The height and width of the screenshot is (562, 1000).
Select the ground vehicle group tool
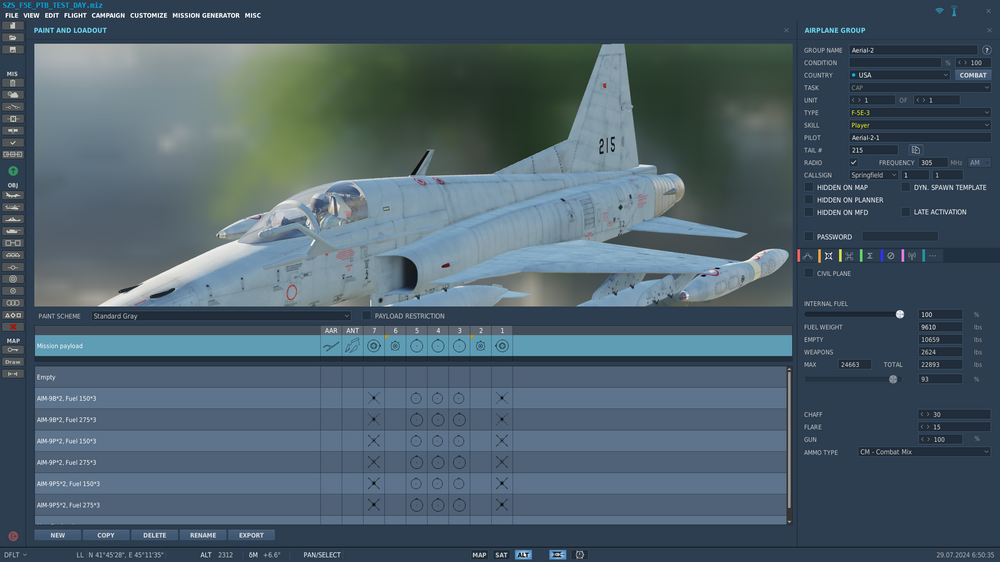[x=13, y=231]
